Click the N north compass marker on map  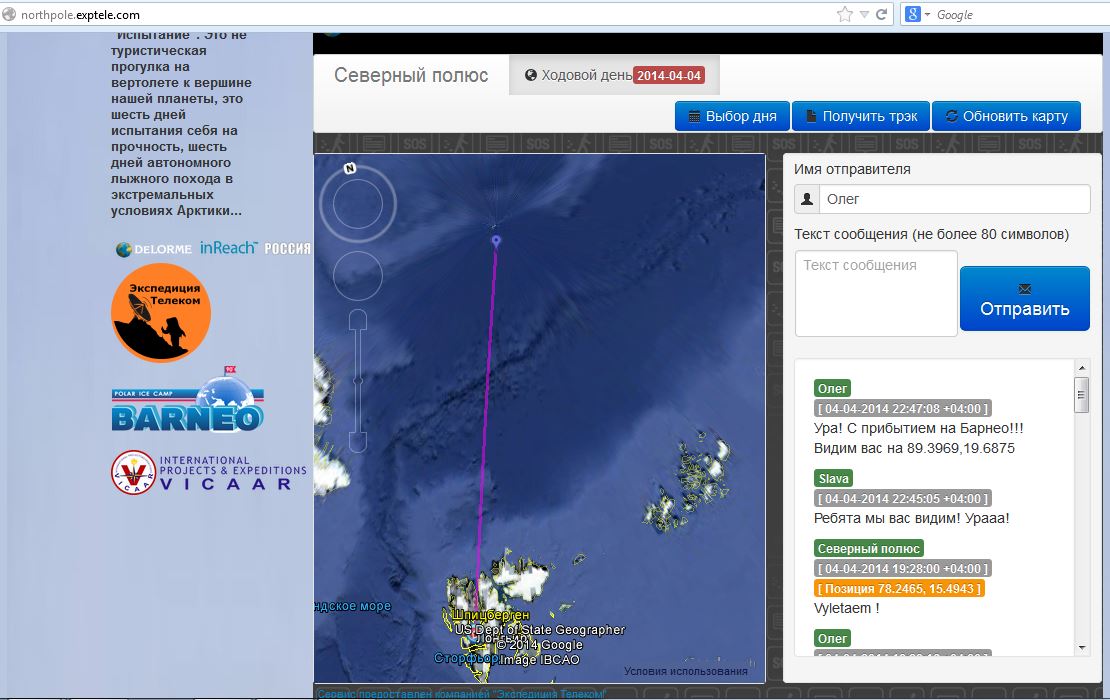pos(350,168)
